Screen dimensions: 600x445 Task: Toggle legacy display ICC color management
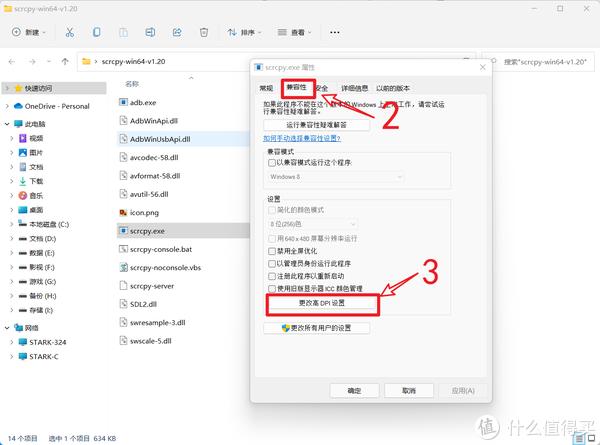coord(272,289)
